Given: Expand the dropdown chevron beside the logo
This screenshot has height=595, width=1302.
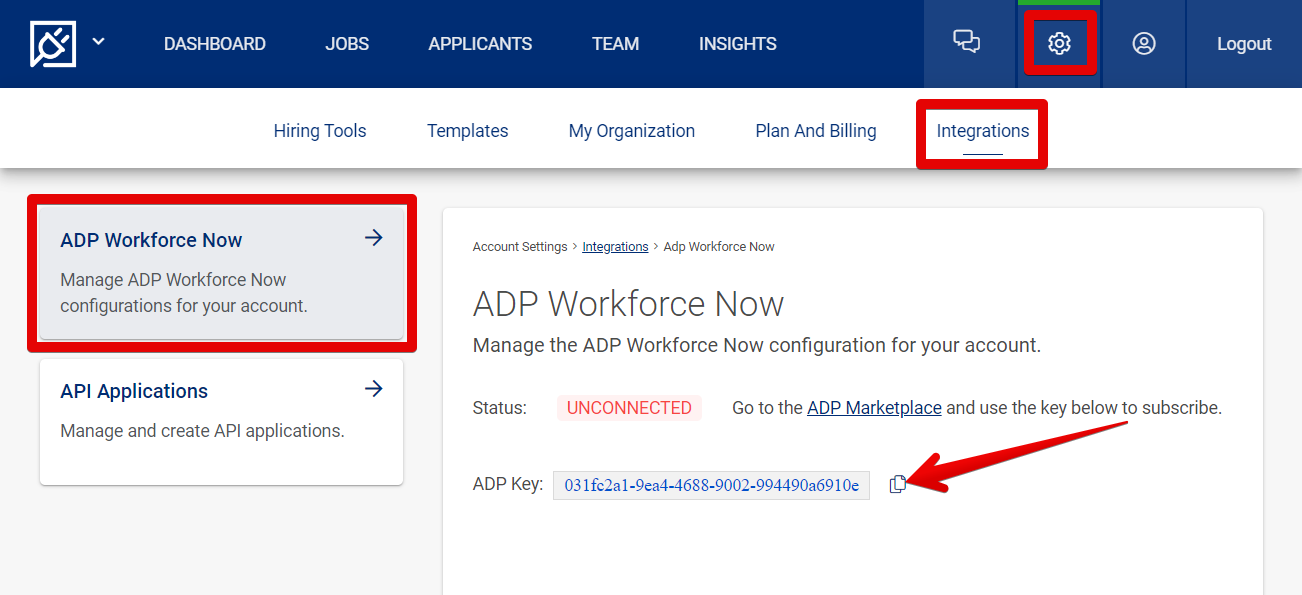Looking at the screenshot, I should tap(97, 43).
